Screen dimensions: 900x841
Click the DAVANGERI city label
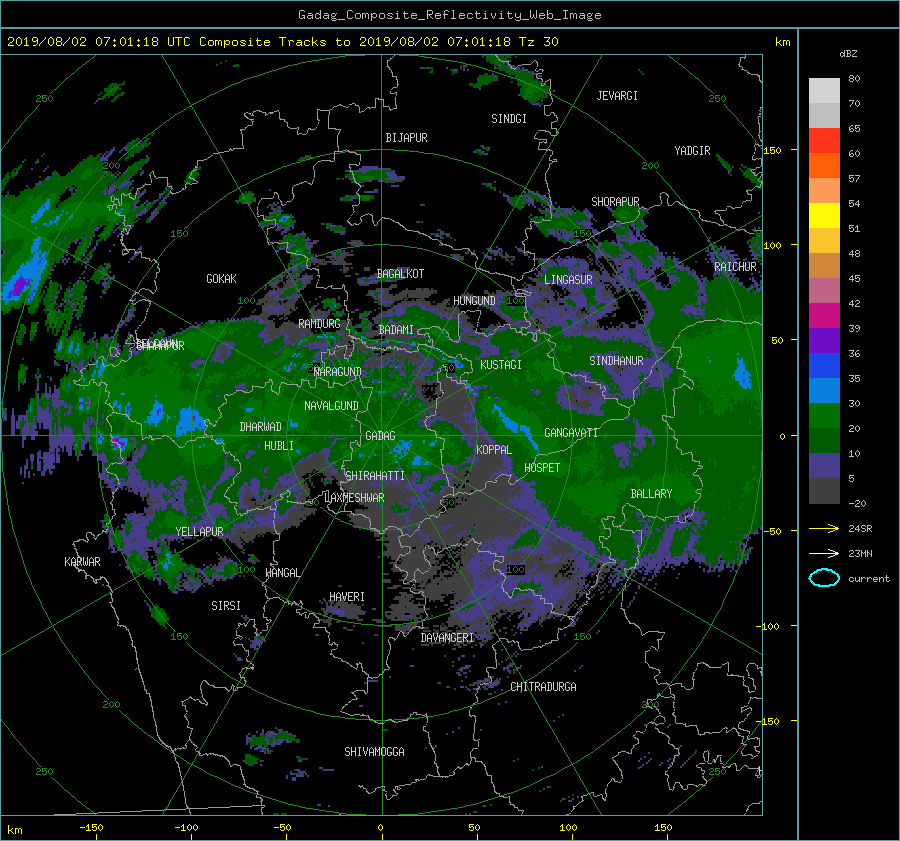(447, 638)
